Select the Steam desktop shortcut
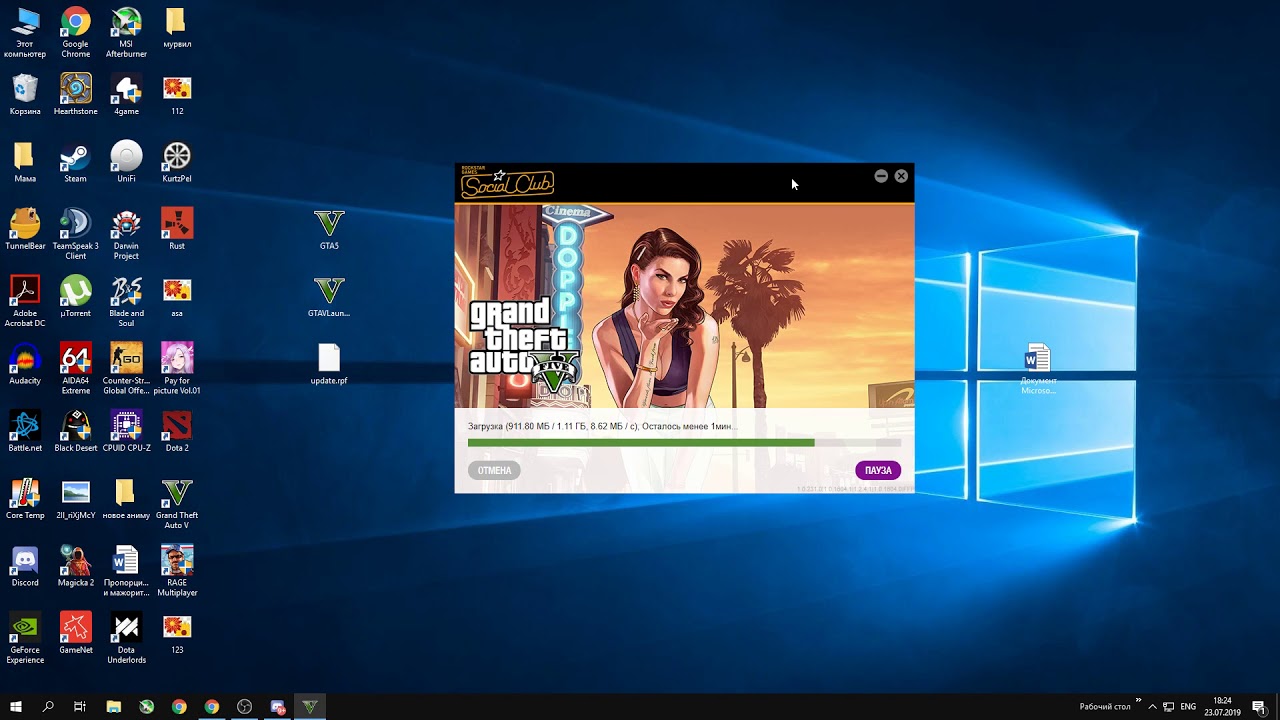This screenshot has width=1280, height=720. click(x=75, y=162)
